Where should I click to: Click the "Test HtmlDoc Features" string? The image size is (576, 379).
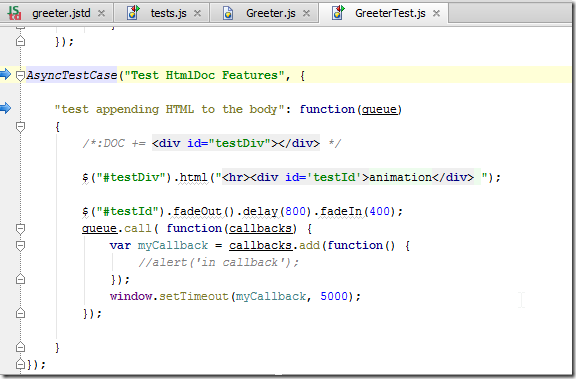click(x=204, y=75)
